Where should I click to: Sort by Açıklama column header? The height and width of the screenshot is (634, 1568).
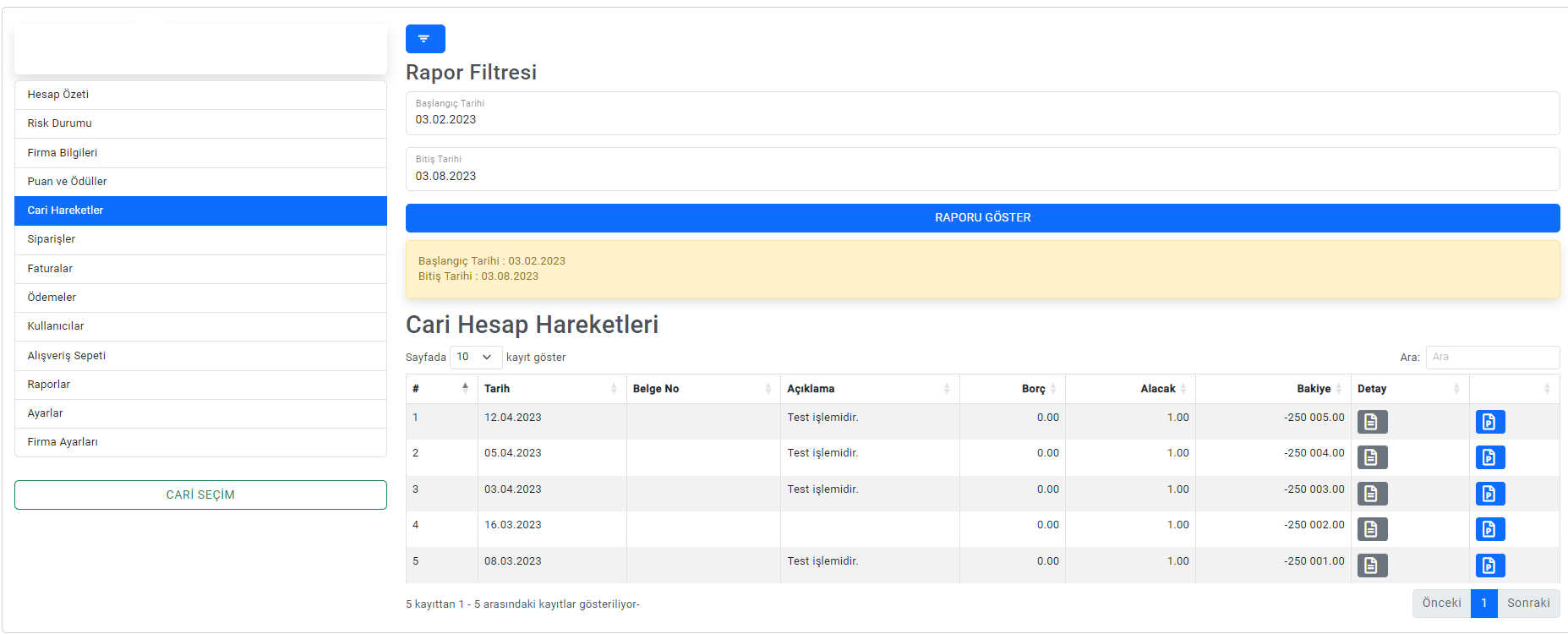868,389
